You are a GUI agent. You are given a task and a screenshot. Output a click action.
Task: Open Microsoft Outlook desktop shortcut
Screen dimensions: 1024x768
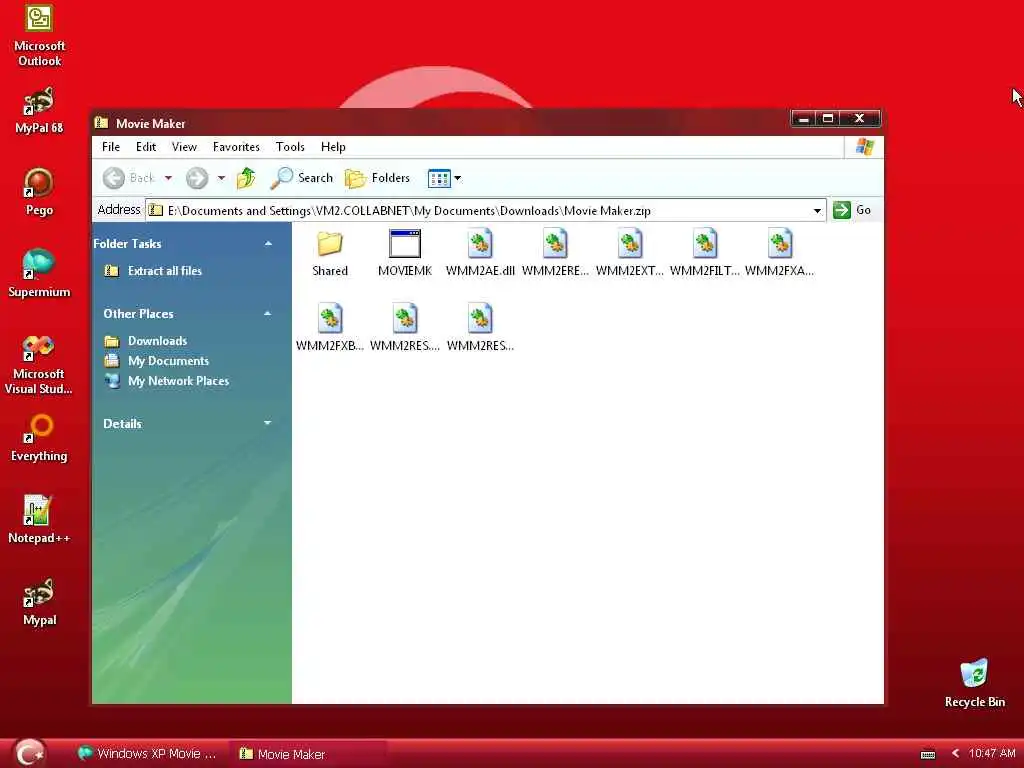(39, 36)
